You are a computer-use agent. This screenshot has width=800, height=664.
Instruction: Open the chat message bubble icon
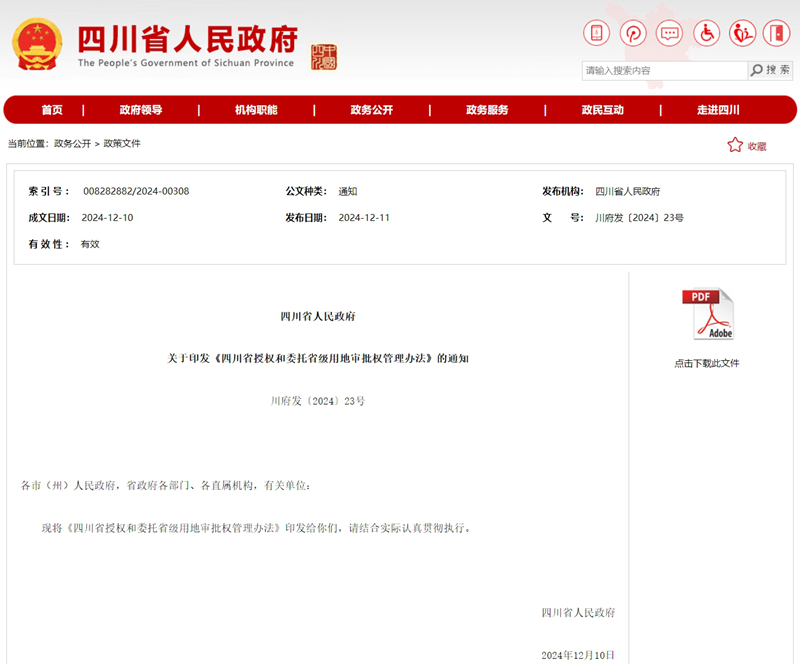(x=669, y=33)
